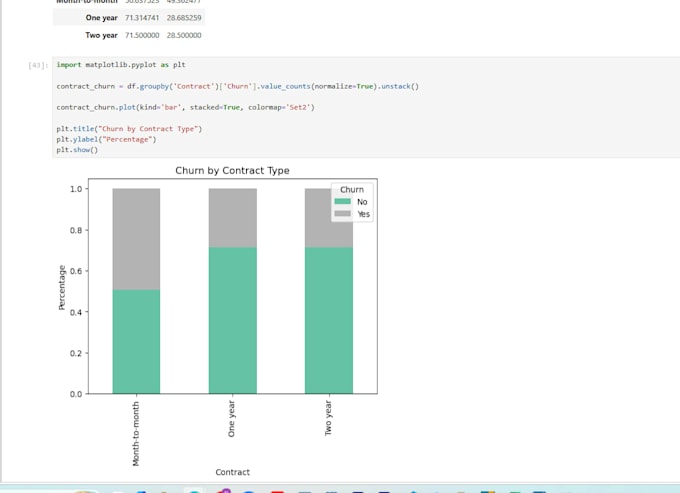Click the legend text "No"
The image size is (680, 493).
362,202
